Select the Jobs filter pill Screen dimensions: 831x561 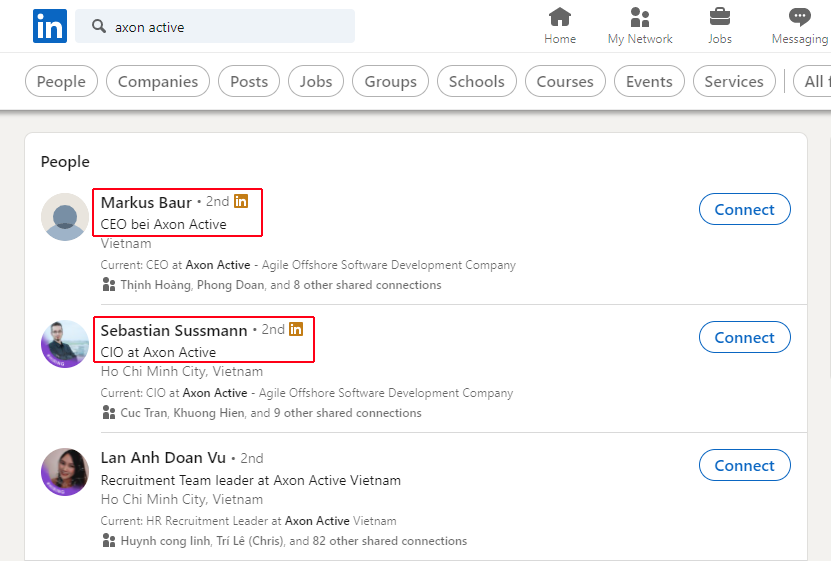316,81
